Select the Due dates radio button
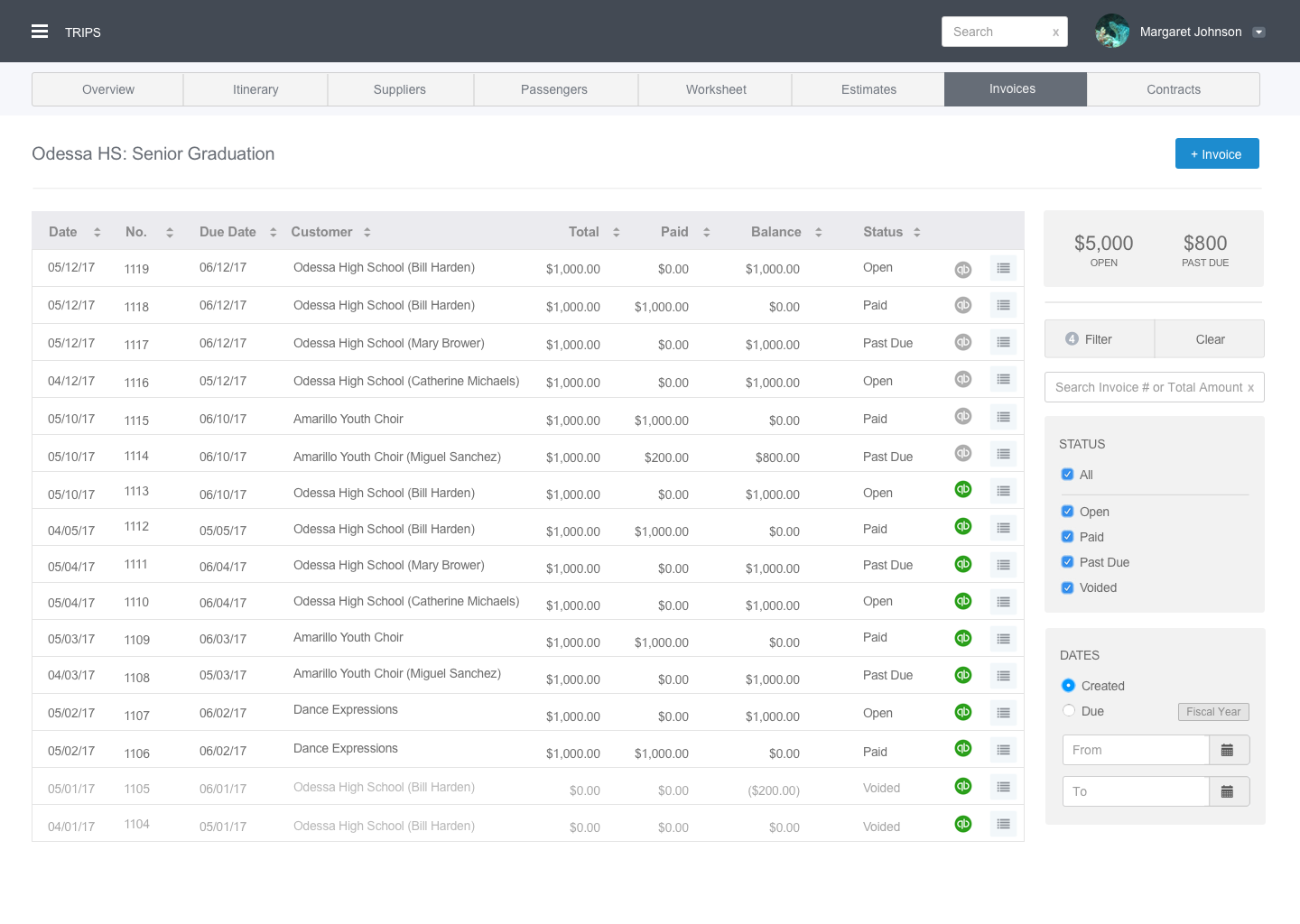1300x924 pixels. point(1069,711)
